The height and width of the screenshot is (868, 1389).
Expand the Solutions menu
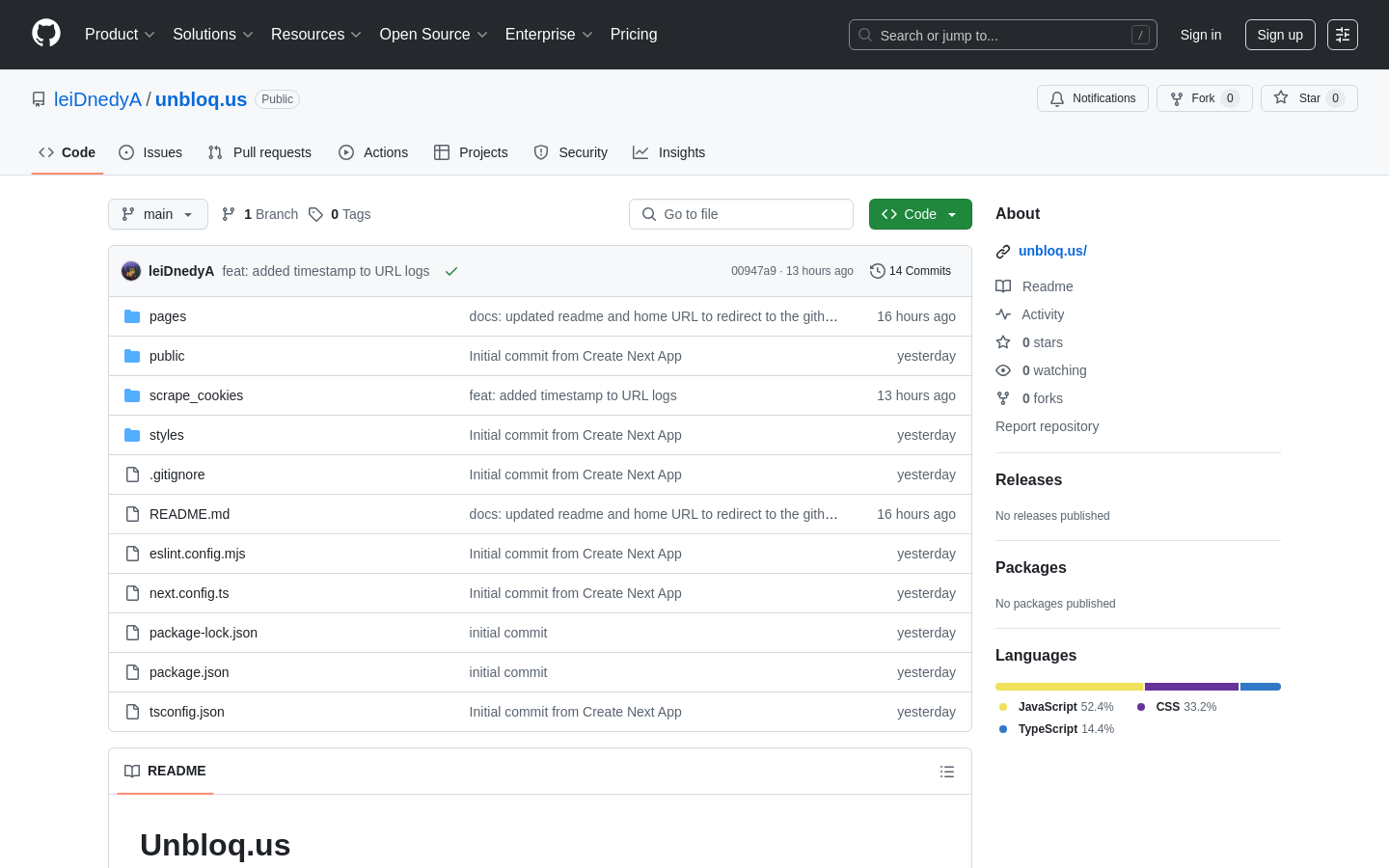pos(213,35)
